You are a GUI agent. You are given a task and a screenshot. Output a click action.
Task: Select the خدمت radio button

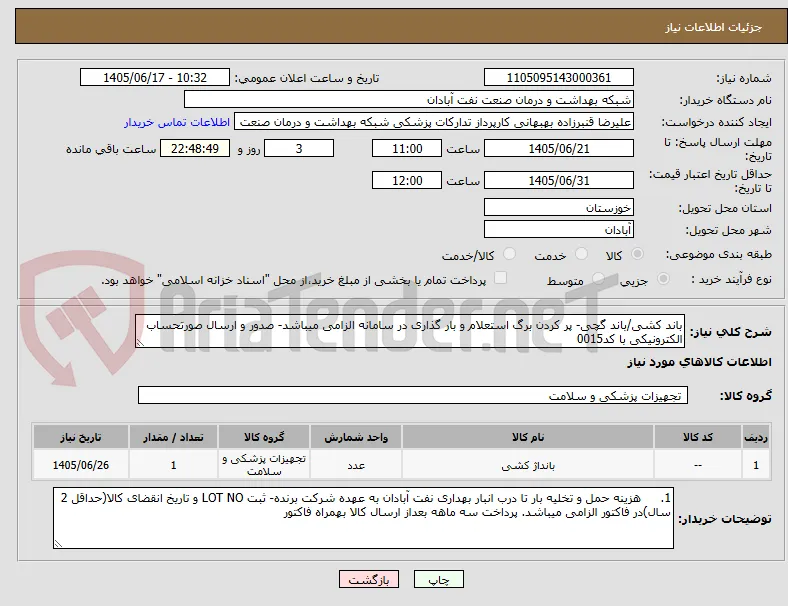coord(581,254)
